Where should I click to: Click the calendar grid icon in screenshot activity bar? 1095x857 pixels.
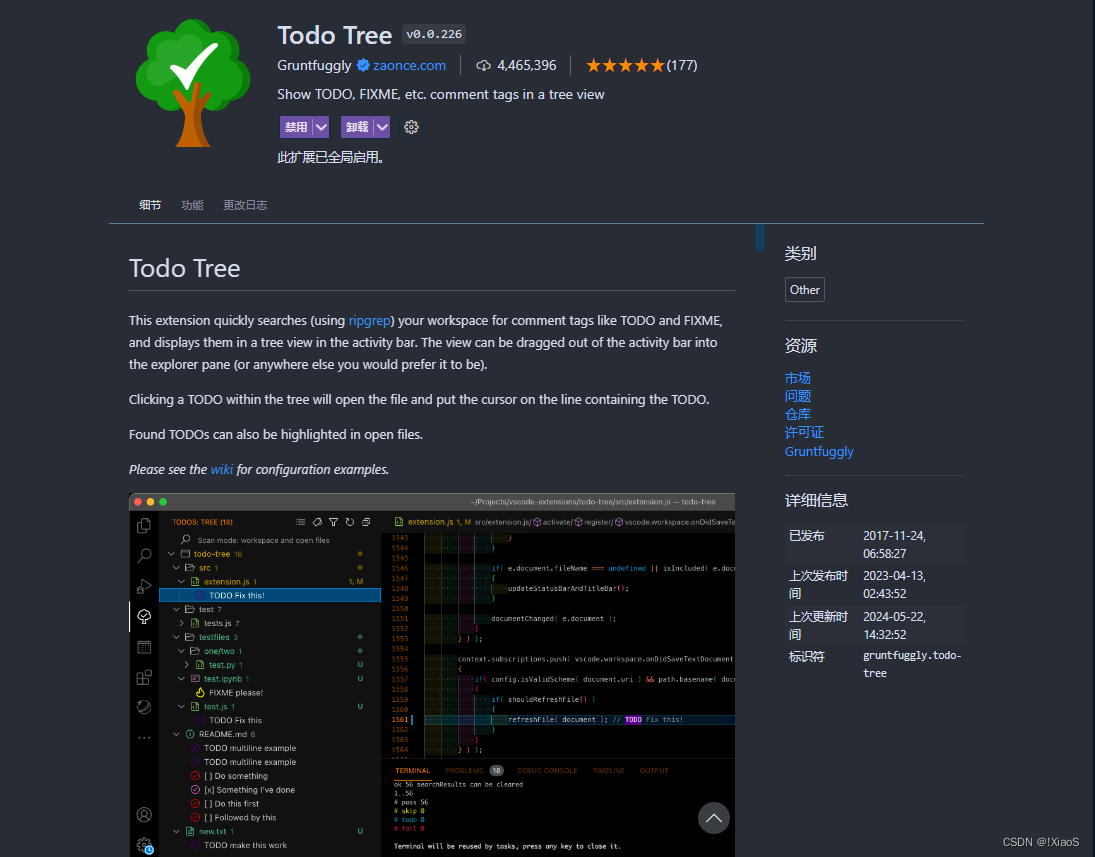pyautogui.click(x=144, y=647)
